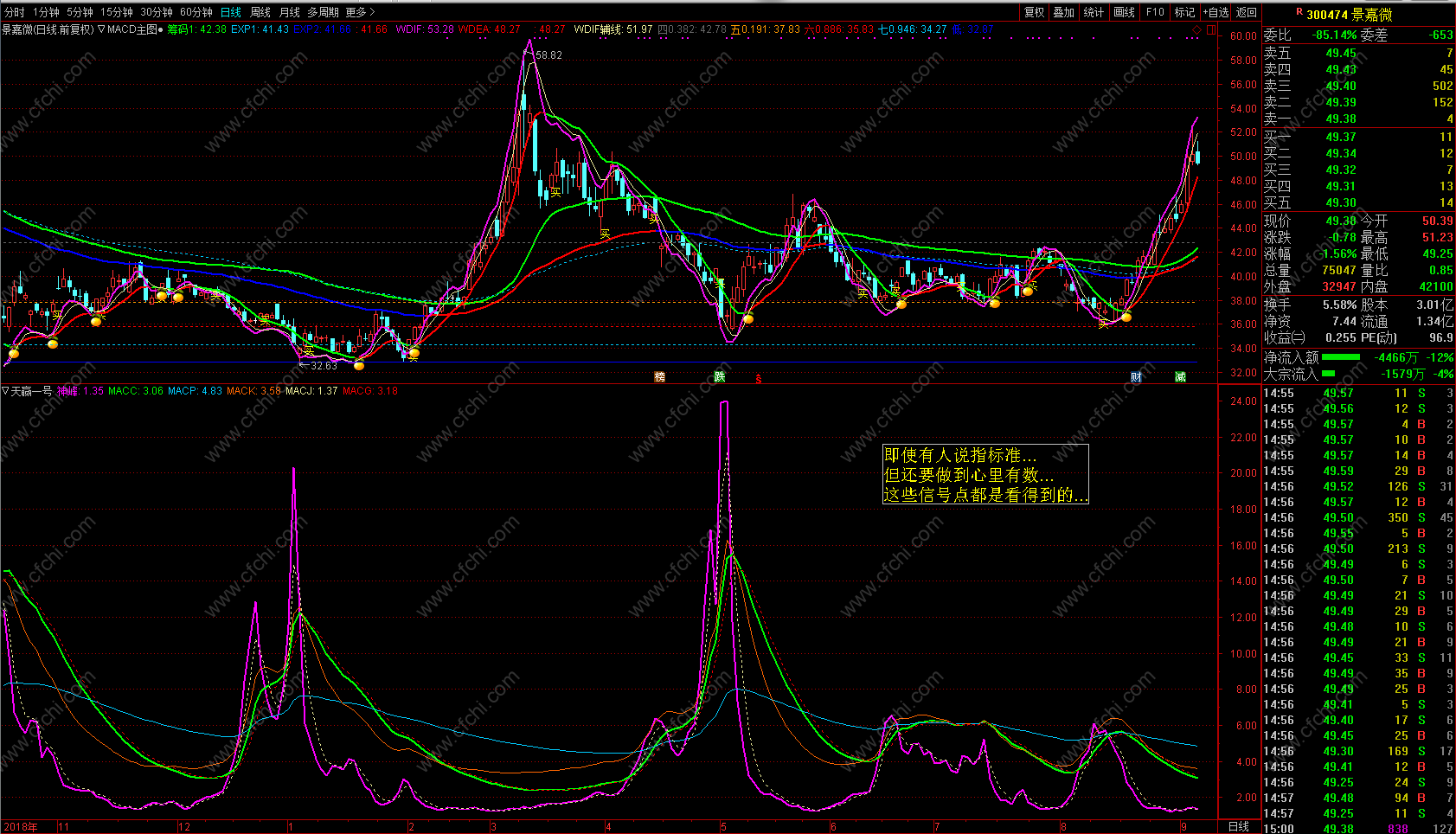Click the red R badge beside 300474
Screen dimensions: 1456x834
pos(1299,12)
